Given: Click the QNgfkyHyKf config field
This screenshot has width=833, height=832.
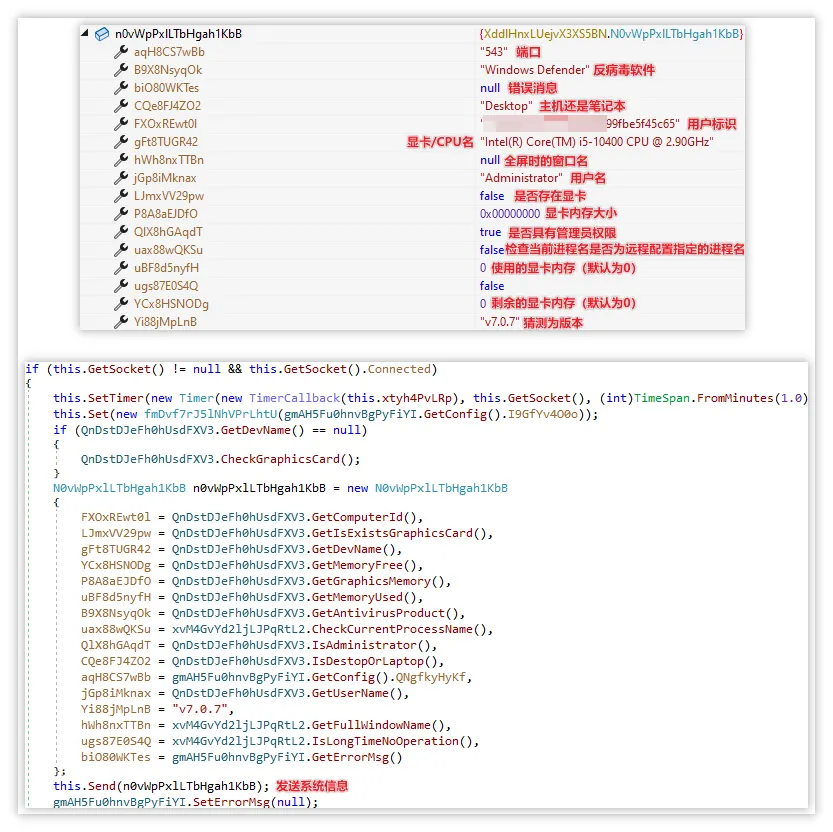Looking at the screenshot, I should coord(430,677).
